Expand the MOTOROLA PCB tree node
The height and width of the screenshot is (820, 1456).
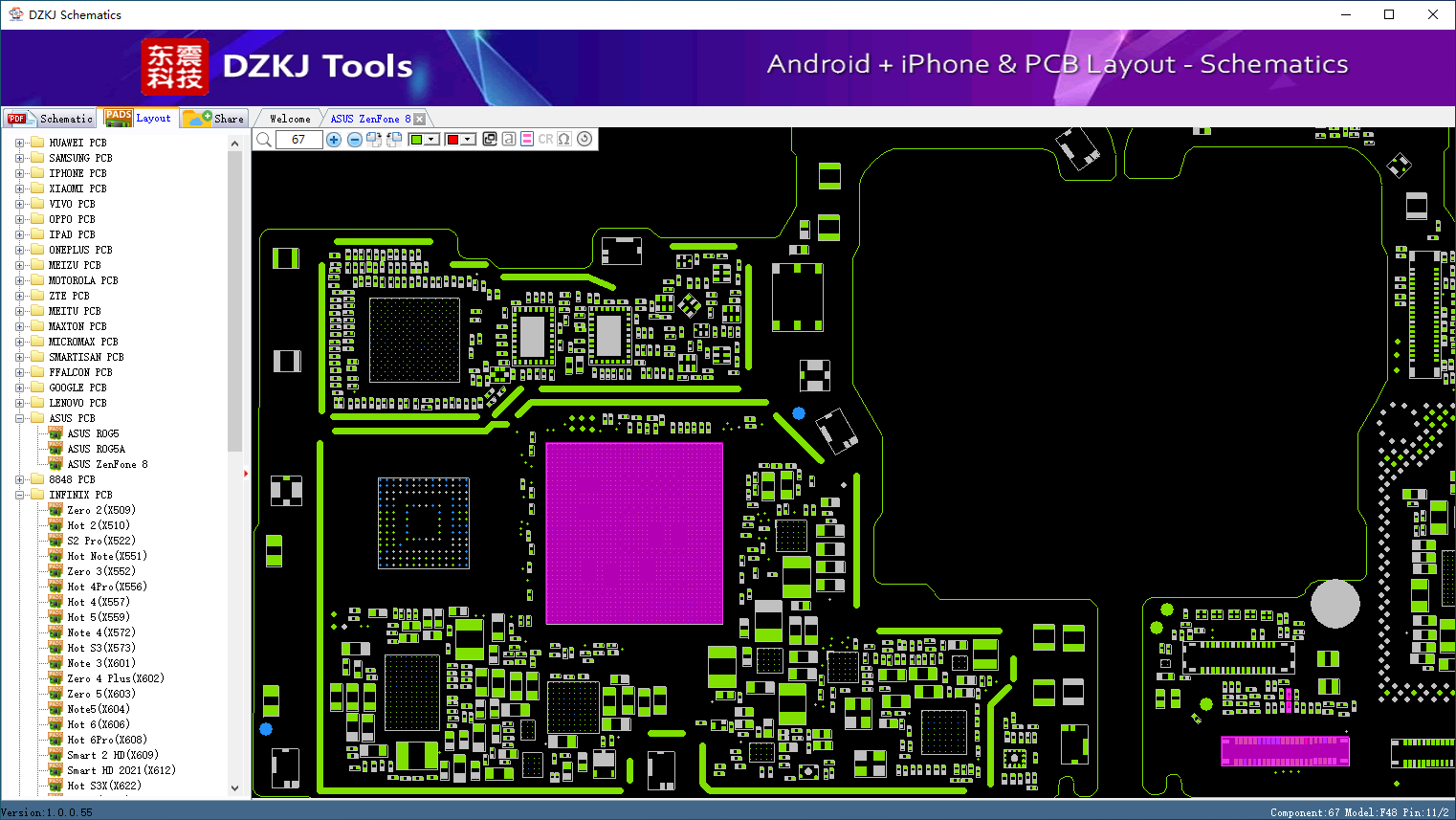click(x=19, y=280)
